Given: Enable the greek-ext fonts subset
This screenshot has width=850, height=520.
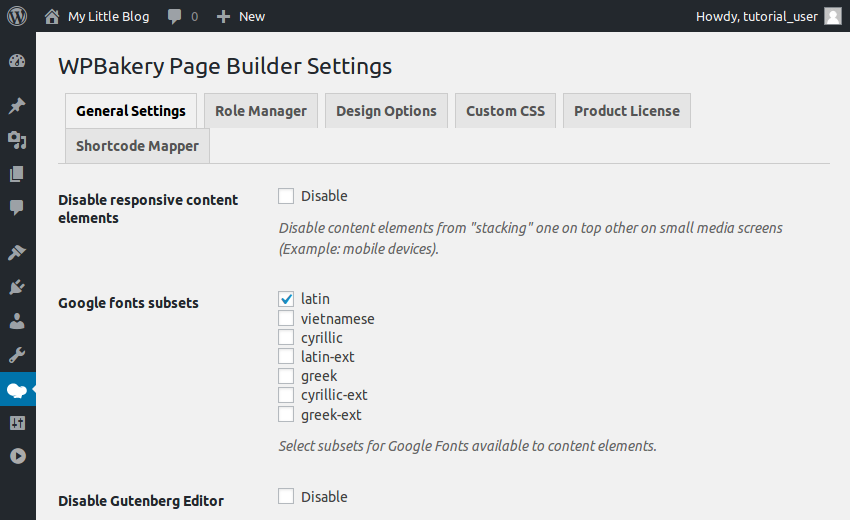Looking at the screenshot, I should pyautogui.click(x=286, y=414).
